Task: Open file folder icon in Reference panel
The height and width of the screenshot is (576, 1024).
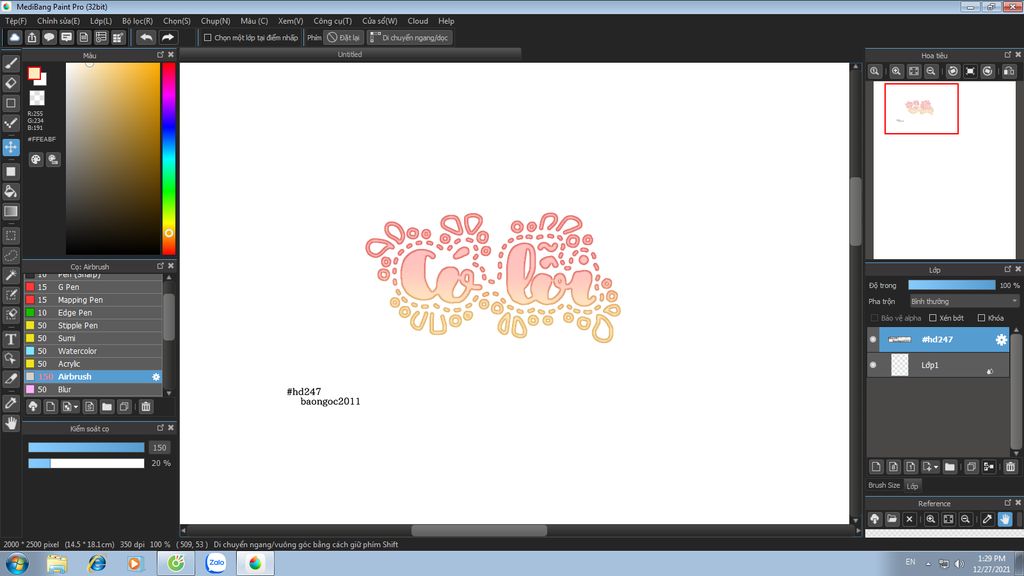Action: tap(892, 519)
